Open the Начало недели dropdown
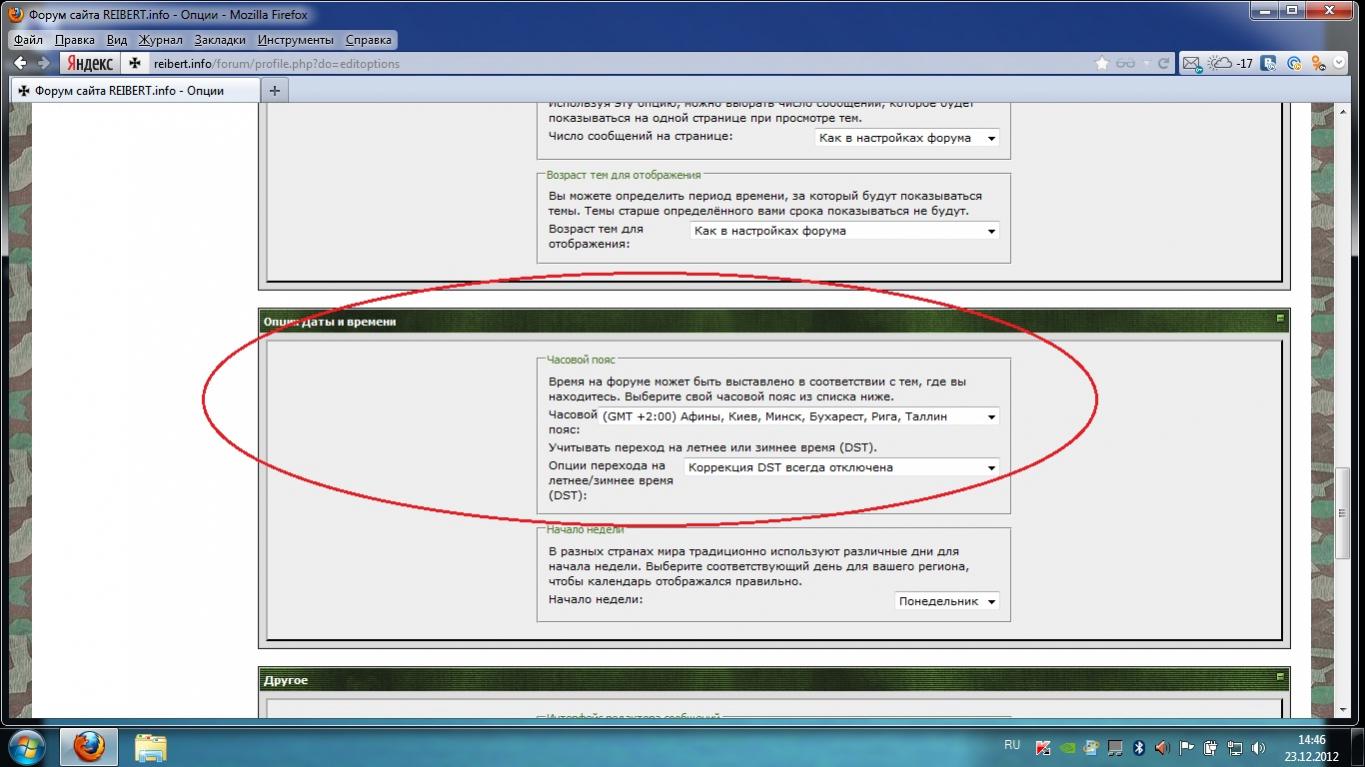This screenshot has height=767, width=1365. tap(947, 601)
